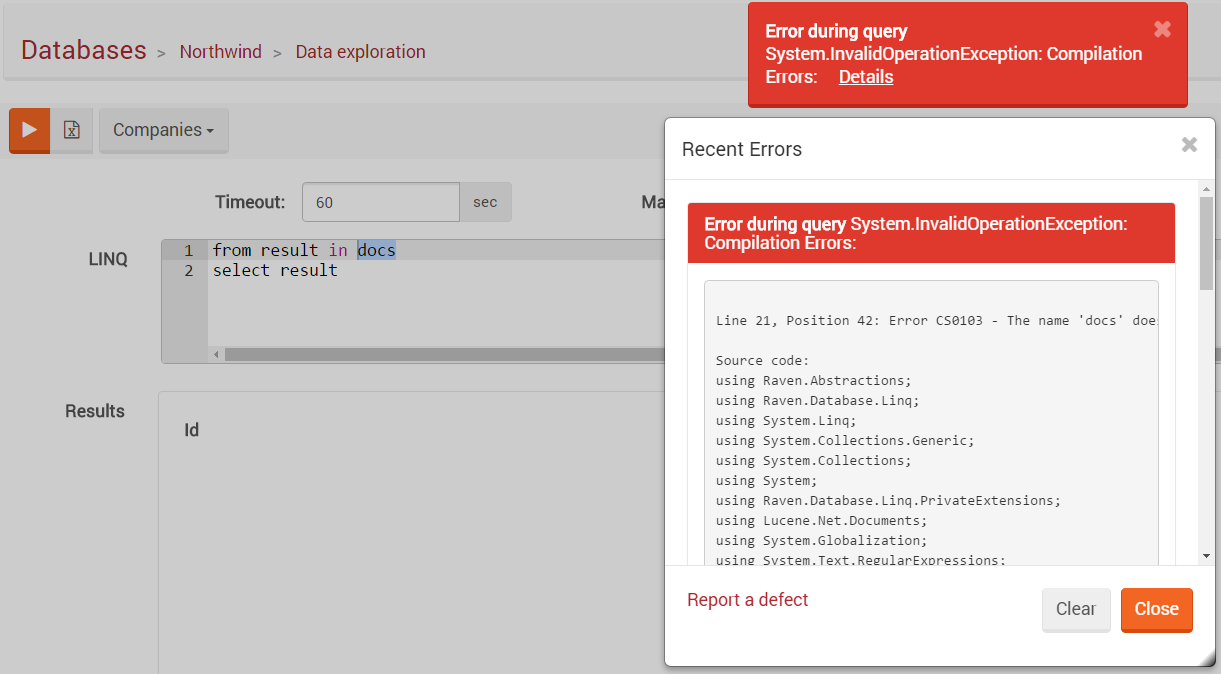1221x674 pixels.
Task: Click 'using System.Linq;' source line
Action: click(x=786, y=421)
